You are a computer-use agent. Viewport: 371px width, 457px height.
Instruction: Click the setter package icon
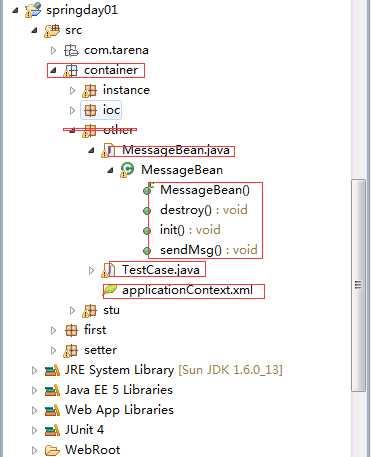tap(70, 350)
